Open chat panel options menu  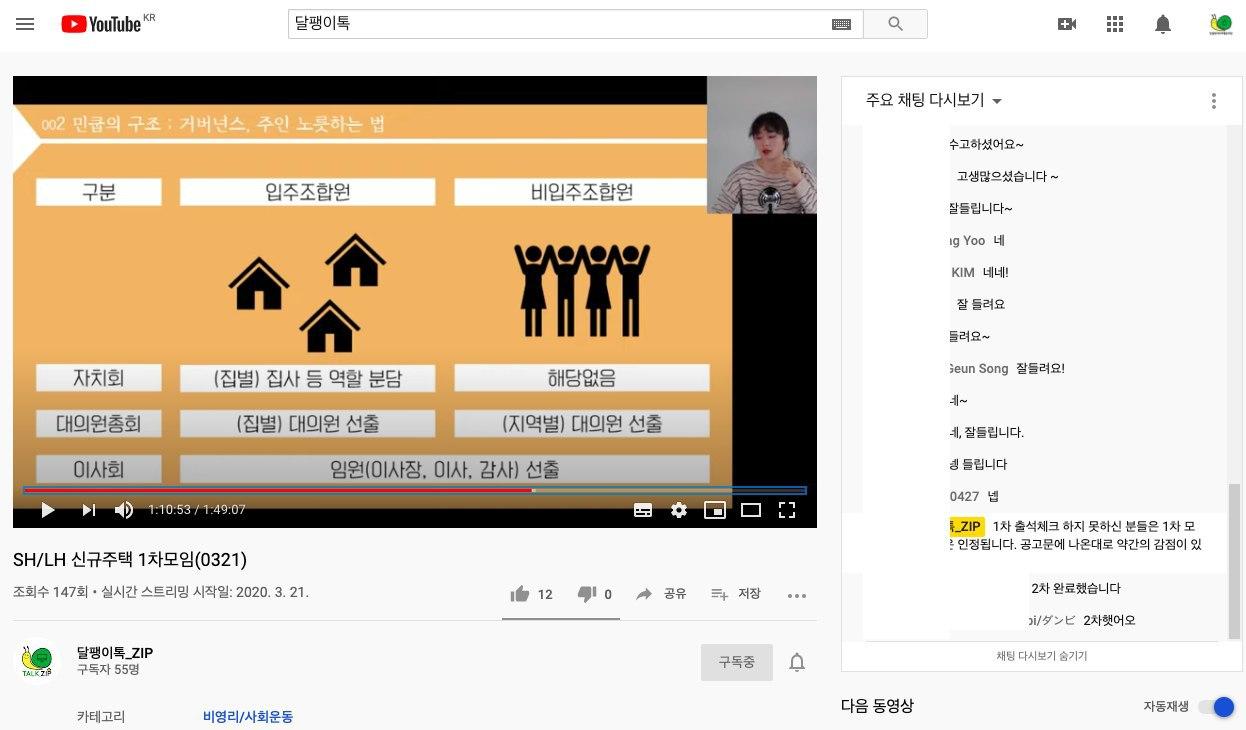(1214, 101)
